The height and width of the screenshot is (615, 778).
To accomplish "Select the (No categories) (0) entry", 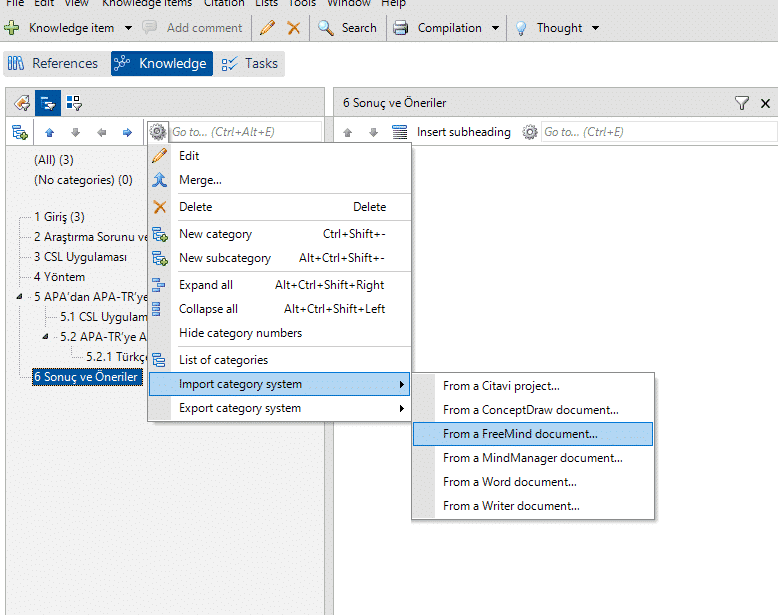I will click(x=83, y=180).
